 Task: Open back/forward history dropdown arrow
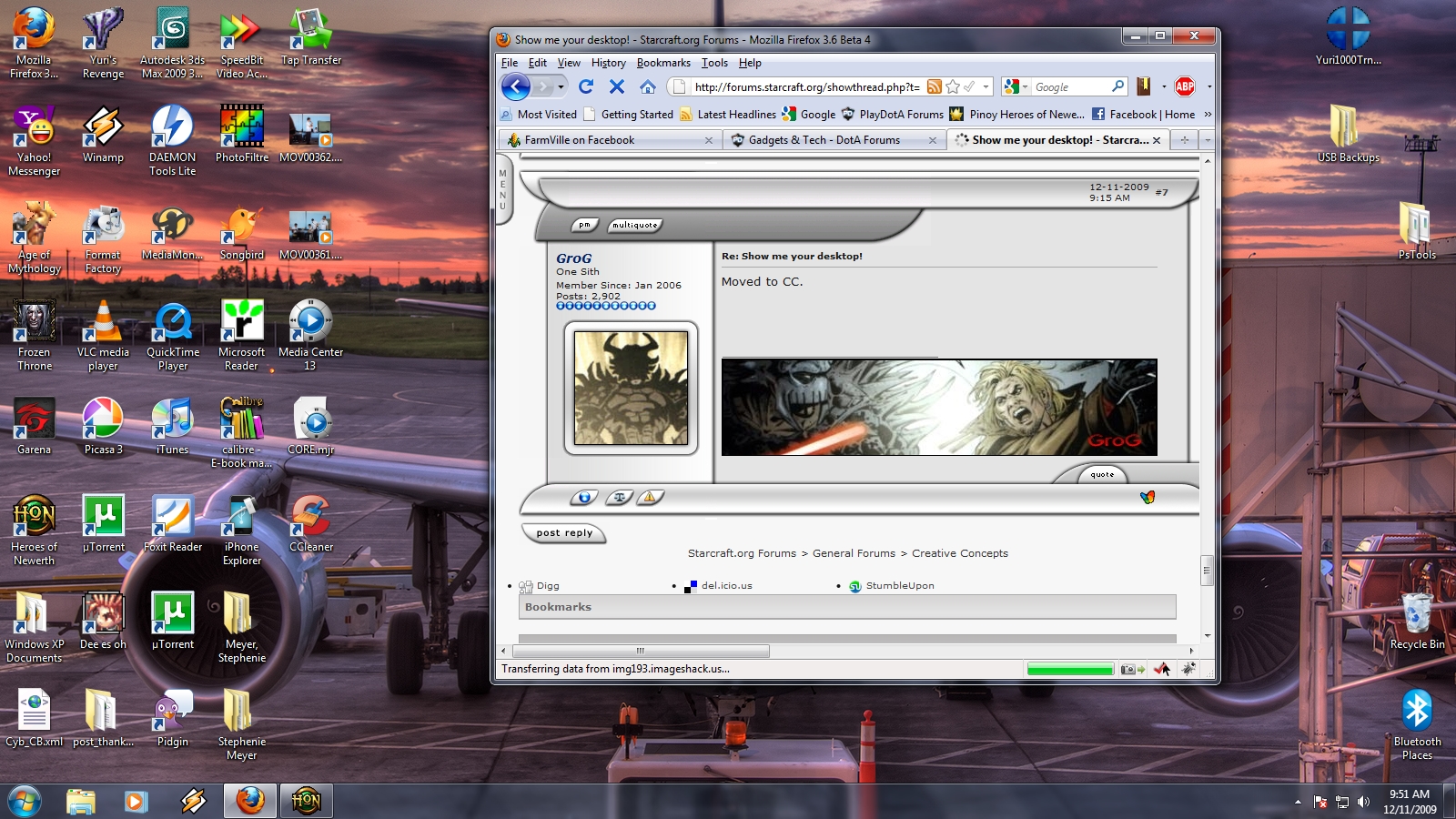coord(561,86)
